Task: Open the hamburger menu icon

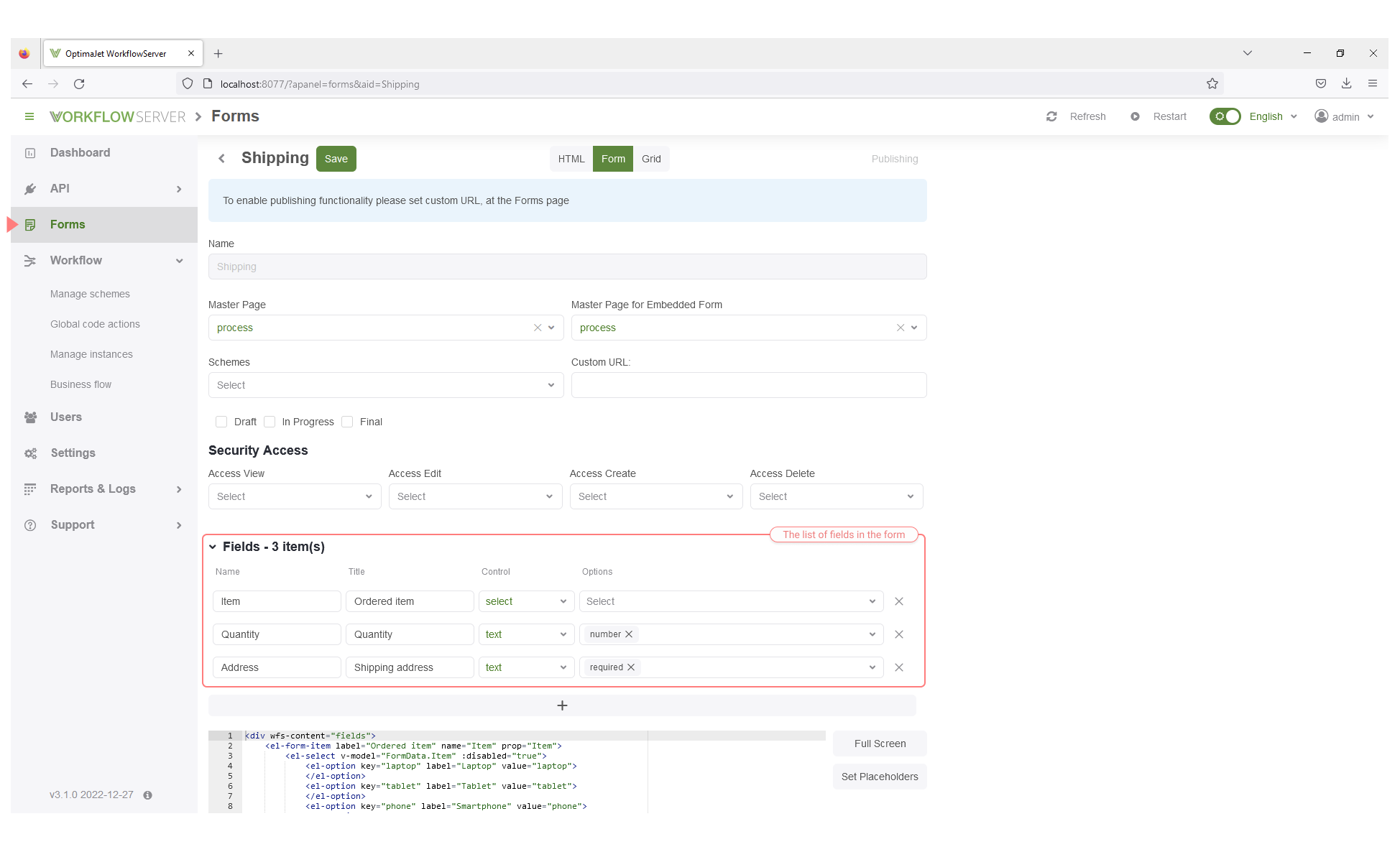Action: coord(29,116)
